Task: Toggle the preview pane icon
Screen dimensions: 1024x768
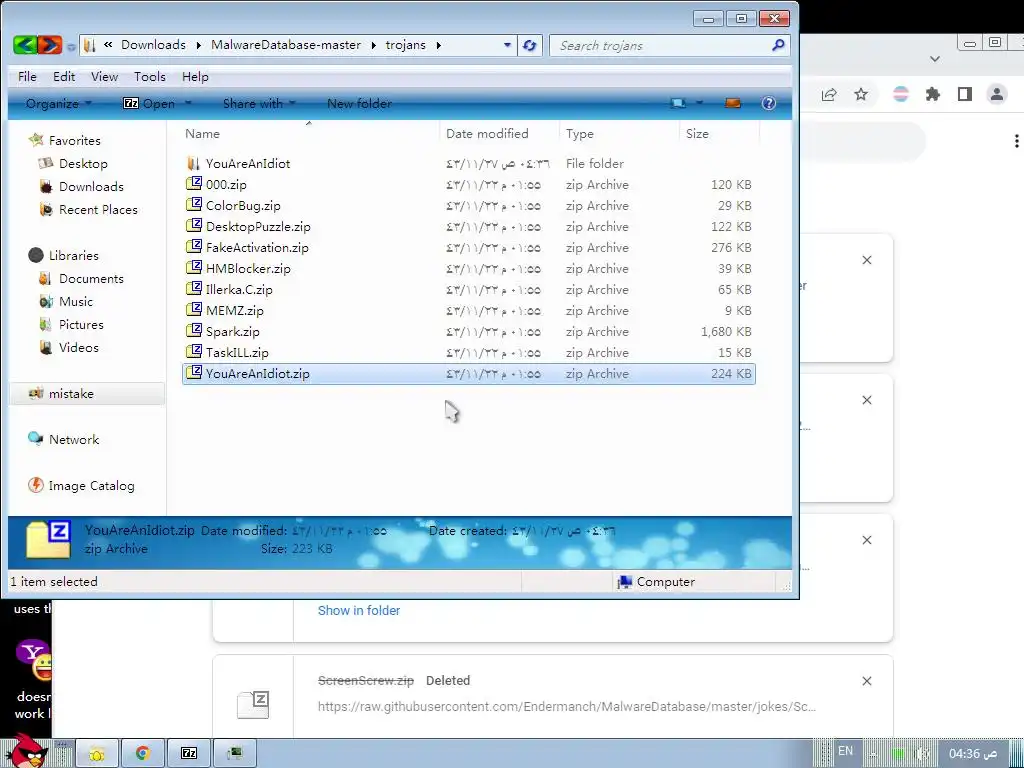Action: click(x=733, y=103)
